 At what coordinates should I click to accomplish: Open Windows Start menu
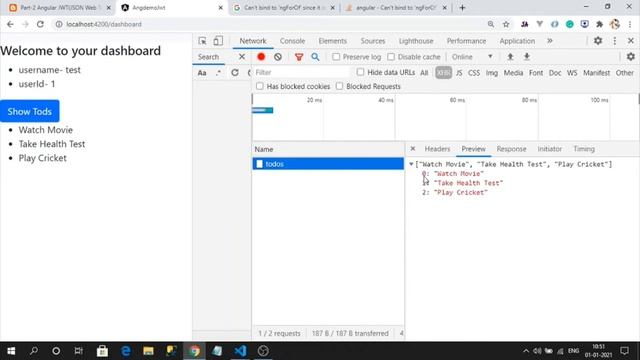tap(11, 351)
